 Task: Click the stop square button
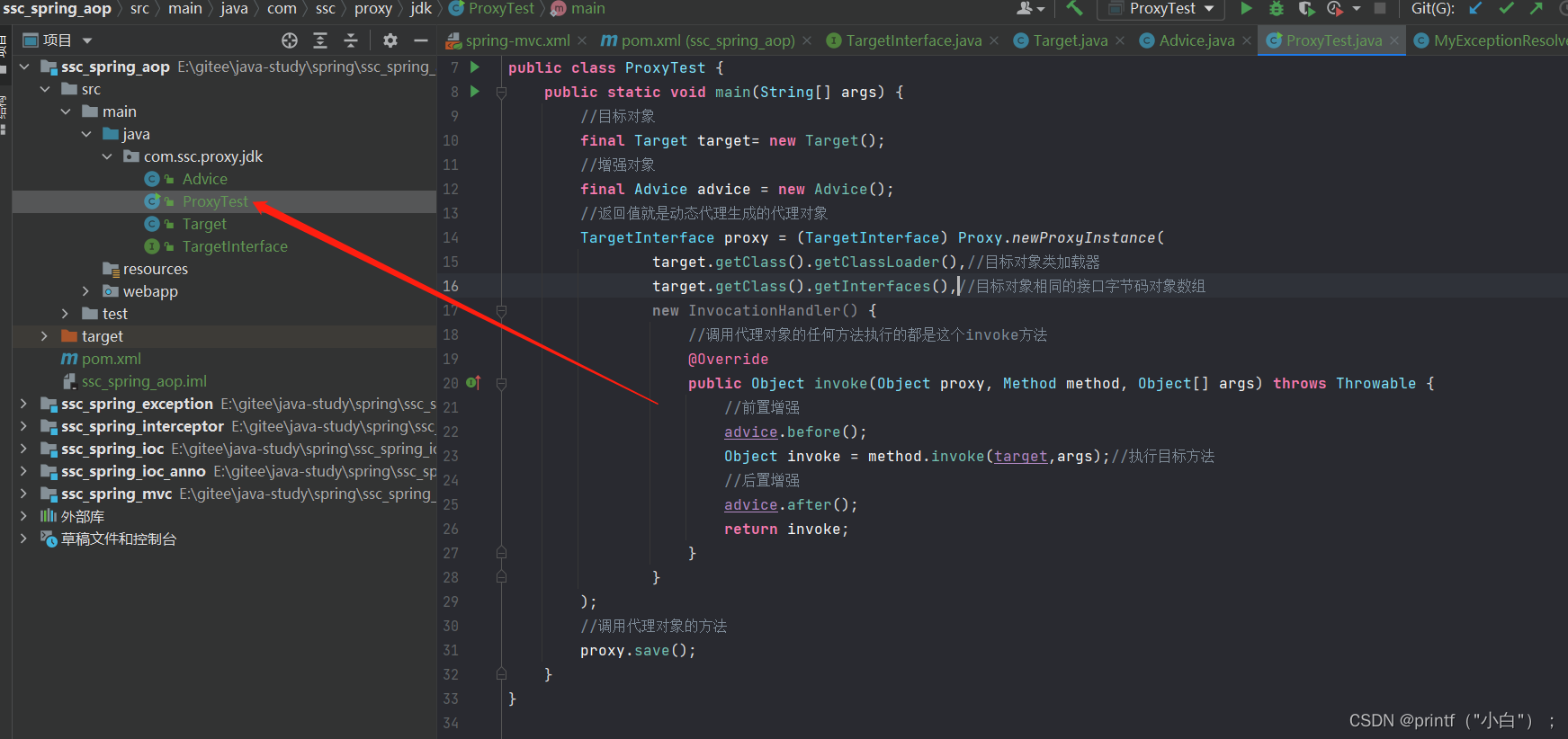(x=1380, y=8)
